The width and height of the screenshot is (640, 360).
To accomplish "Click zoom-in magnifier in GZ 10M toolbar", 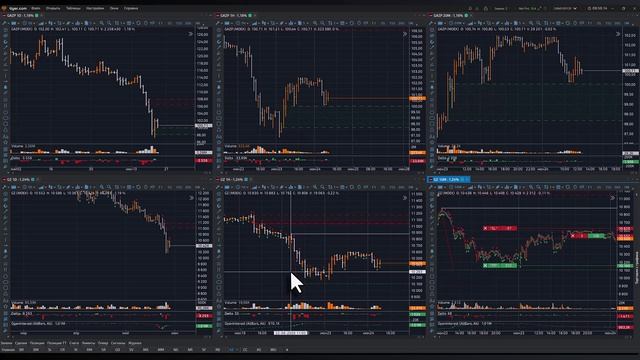I will coord(530,187).
